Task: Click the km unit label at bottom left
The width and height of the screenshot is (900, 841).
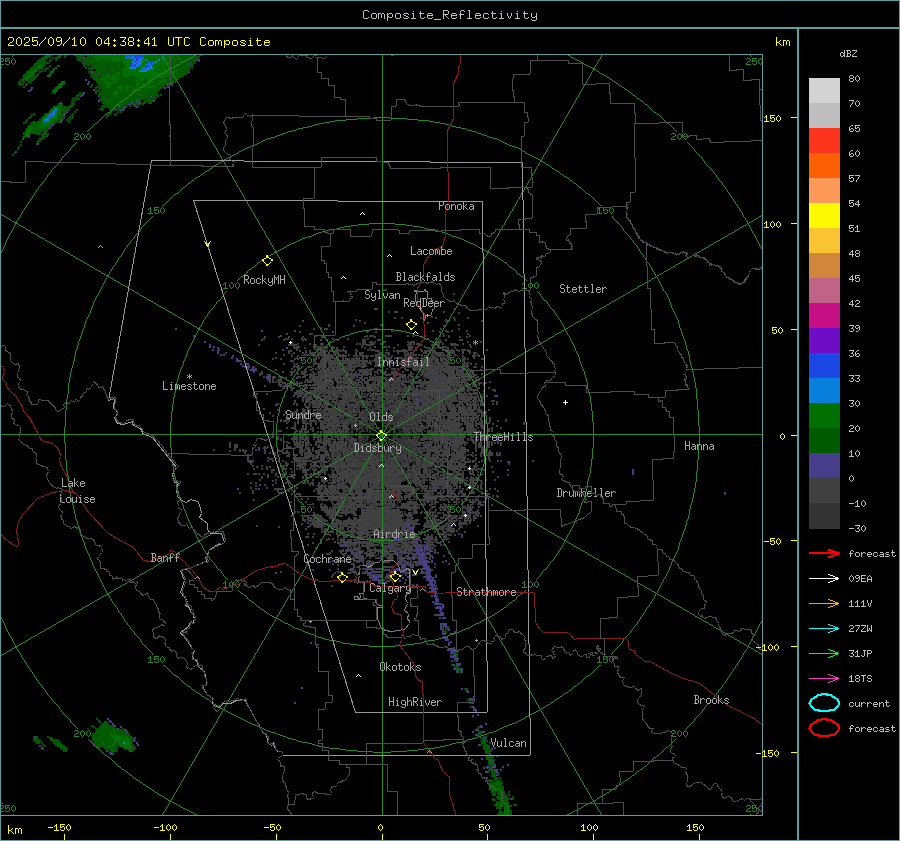Action: tap(15, 830)
